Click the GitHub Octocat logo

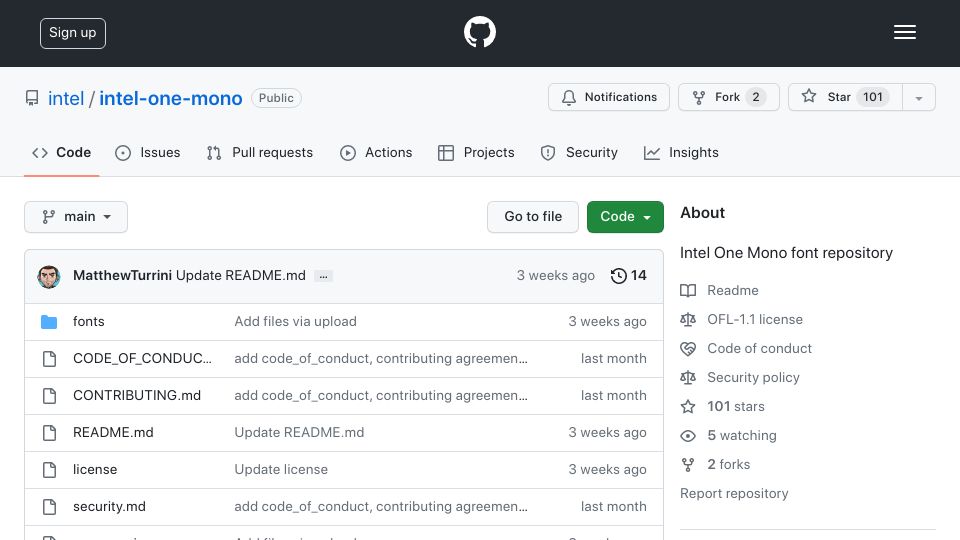tap(479, 32)
